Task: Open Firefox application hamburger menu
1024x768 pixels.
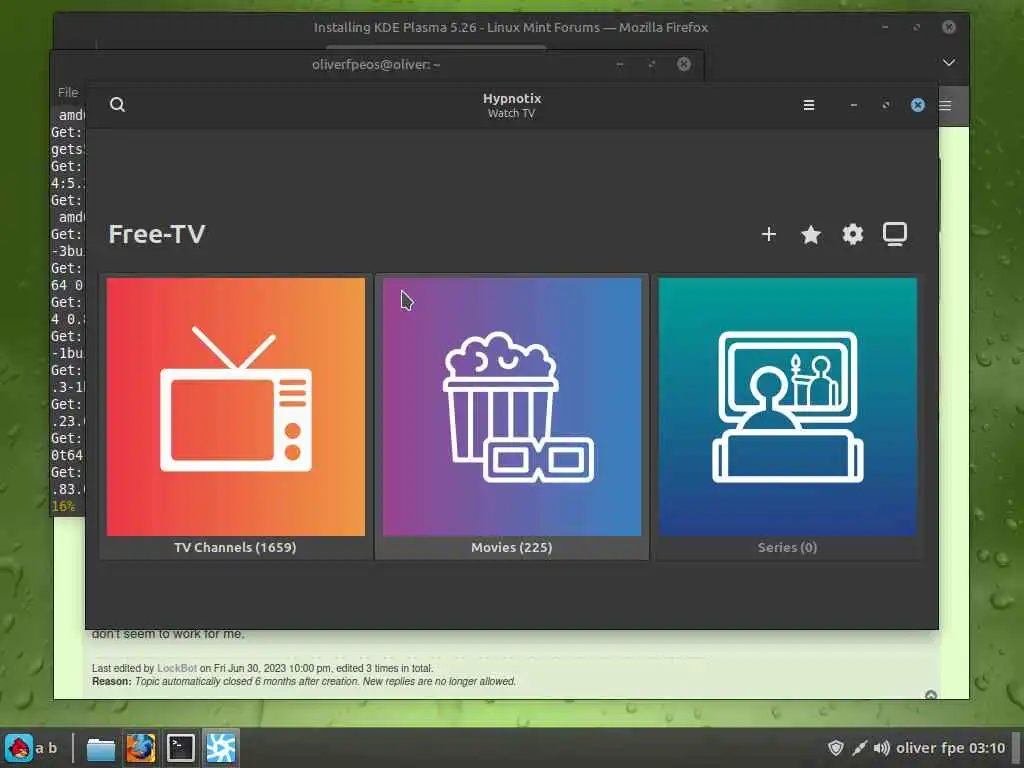Action: click(946, 105)
